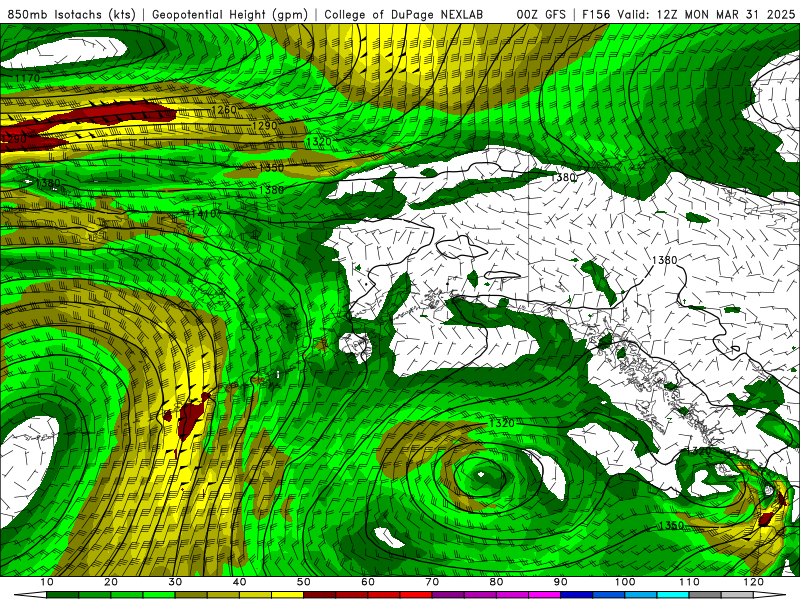
Task: Click the dark blue segment after 90
Action: pos(577,595)
